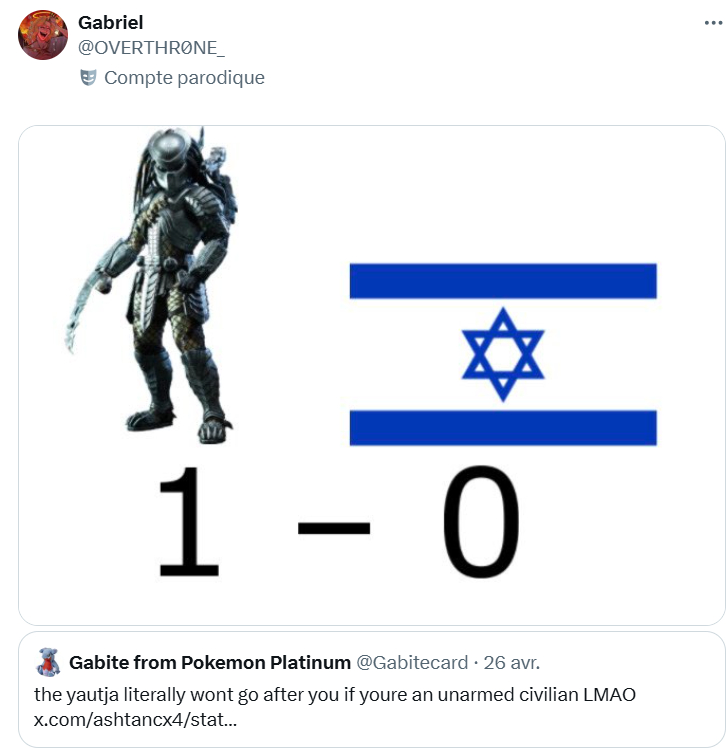The image size is (726, 750).
Task: Open the @OVERTHR0NE_ handle
Action: (151, 48)
